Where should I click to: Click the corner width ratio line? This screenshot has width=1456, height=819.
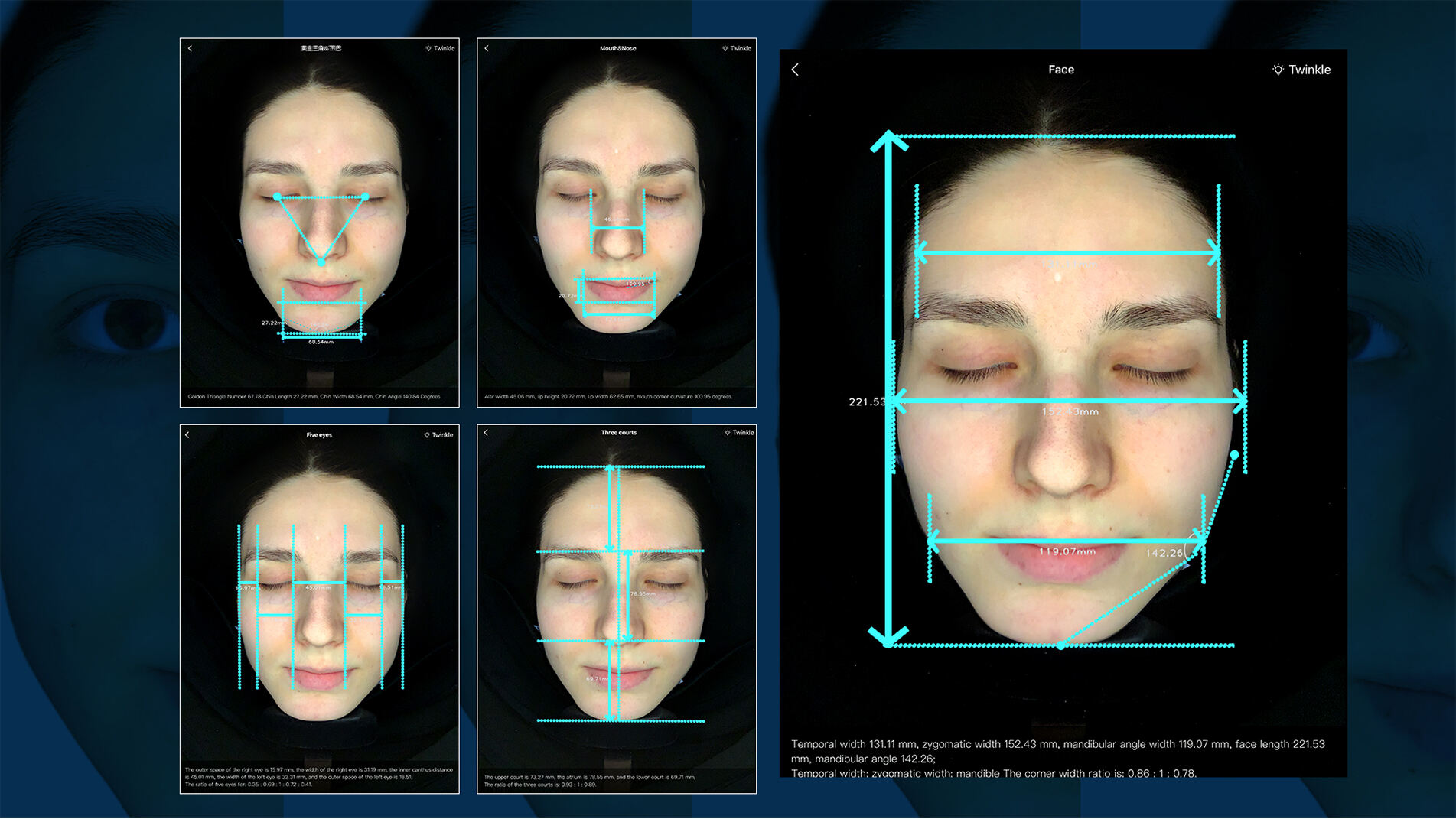pos(993,773)
